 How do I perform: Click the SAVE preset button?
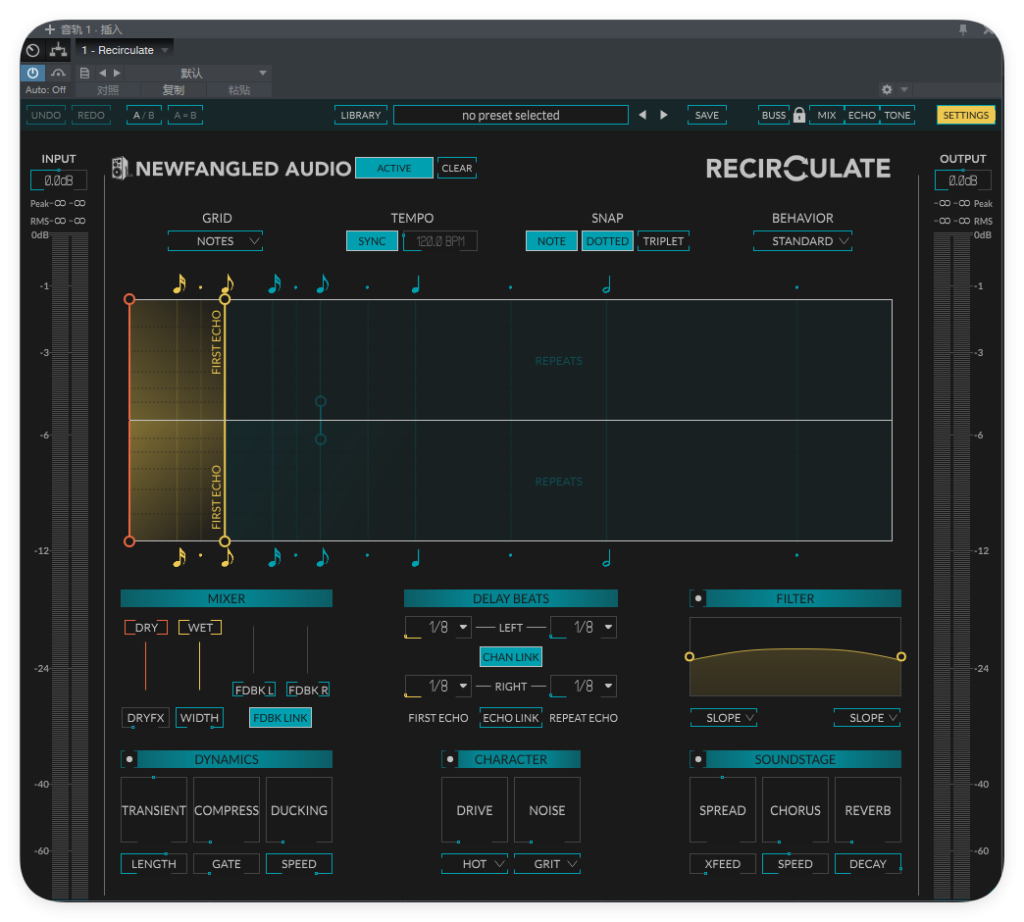pyautogui.click(x=707, y=115)
